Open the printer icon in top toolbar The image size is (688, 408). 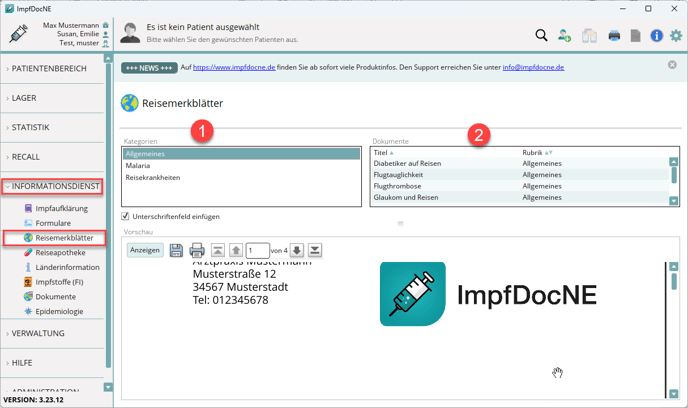(614, 36)
